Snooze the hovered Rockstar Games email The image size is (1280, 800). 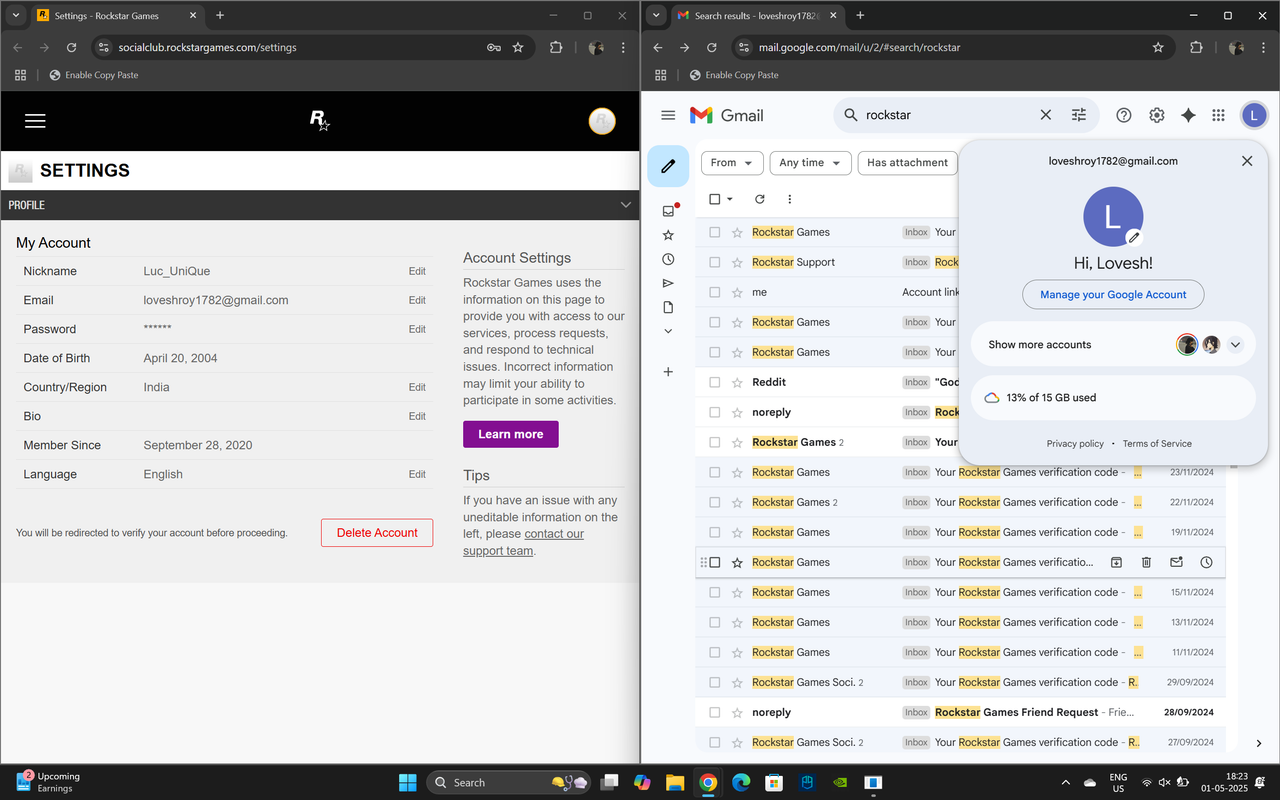click(1207, 562)
